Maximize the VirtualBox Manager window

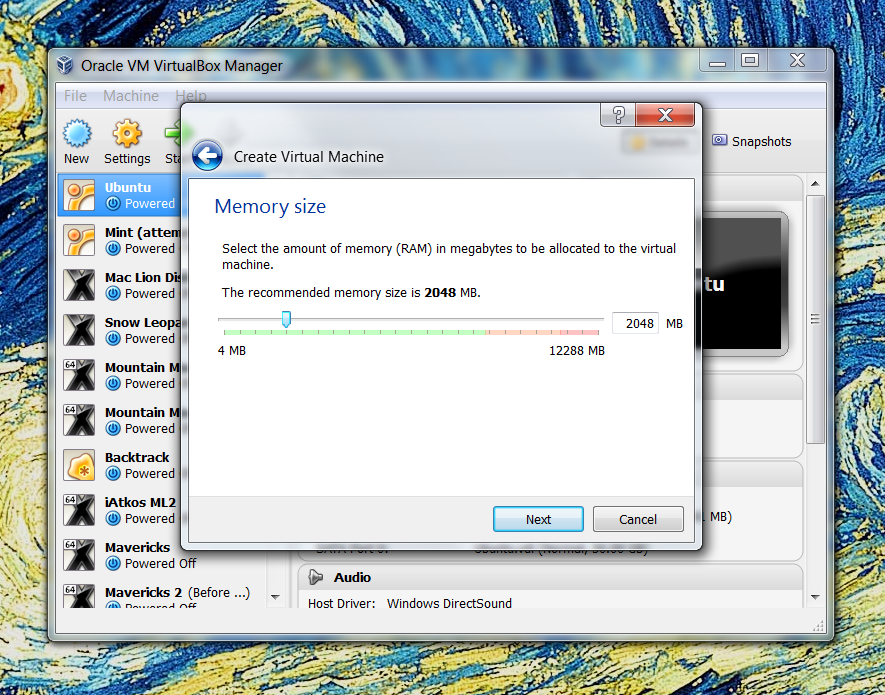(750, 60)
